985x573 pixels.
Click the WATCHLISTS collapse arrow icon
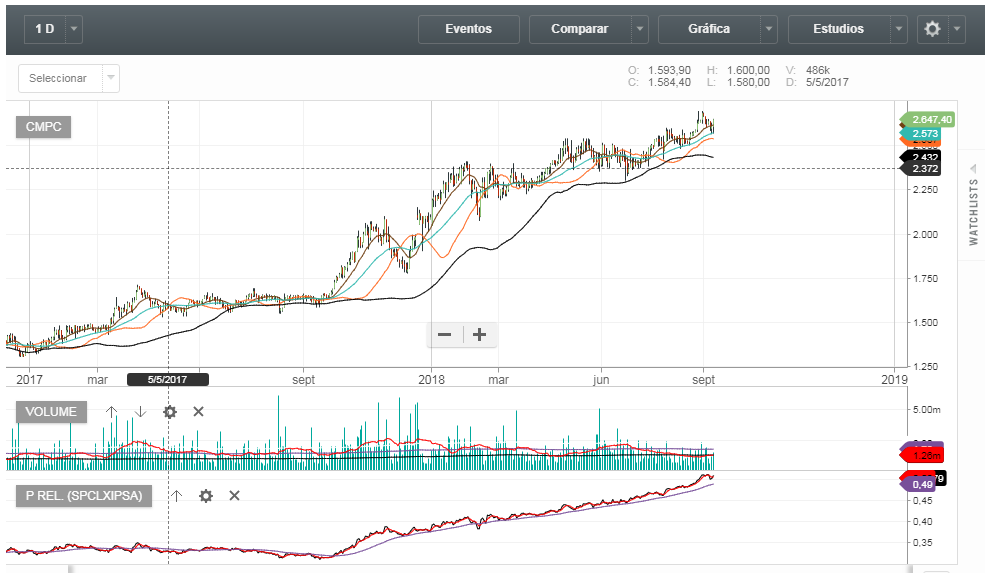pos(973,168)
